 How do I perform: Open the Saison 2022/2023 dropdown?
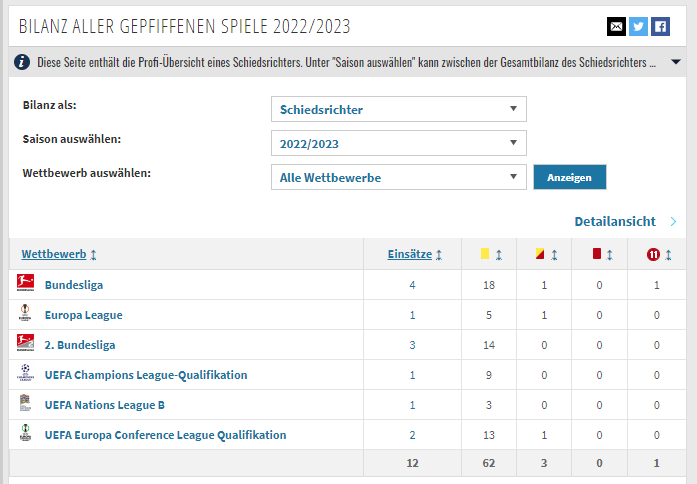[x=399, y=143]
